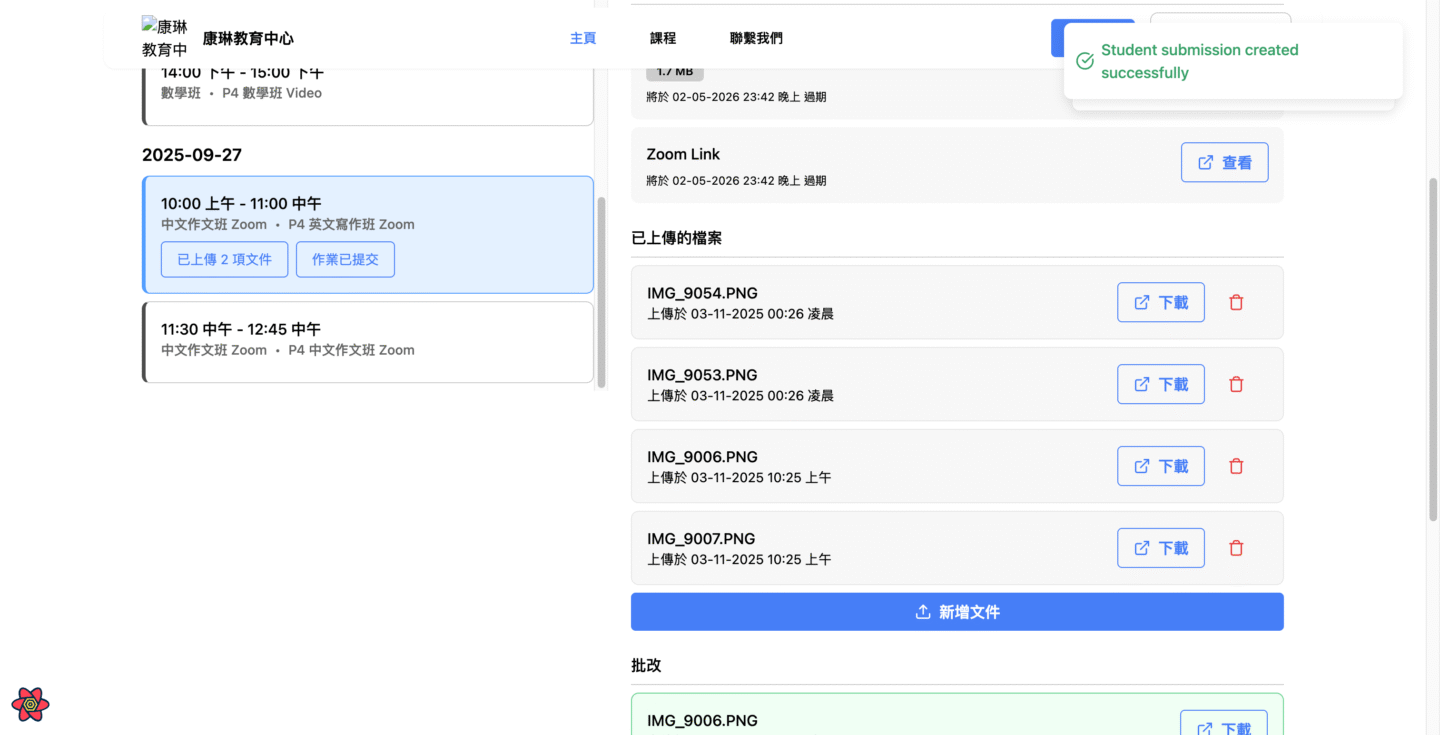Click trash icon beside IMG_9006.PNG upload
The image size is (1440, 735).
tap(1236, 466)
